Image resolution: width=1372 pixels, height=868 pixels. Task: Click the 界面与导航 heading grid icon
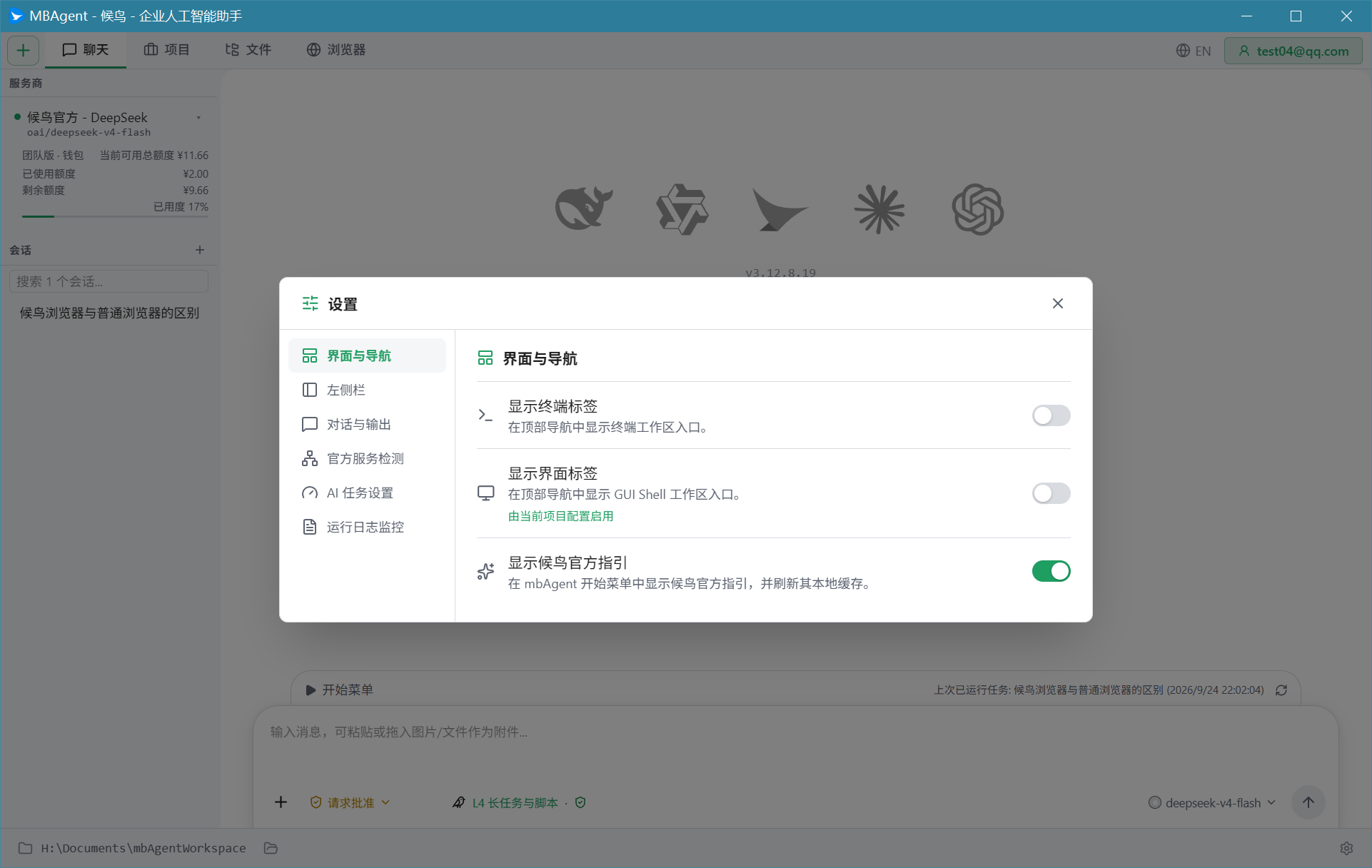pos(485,358)
